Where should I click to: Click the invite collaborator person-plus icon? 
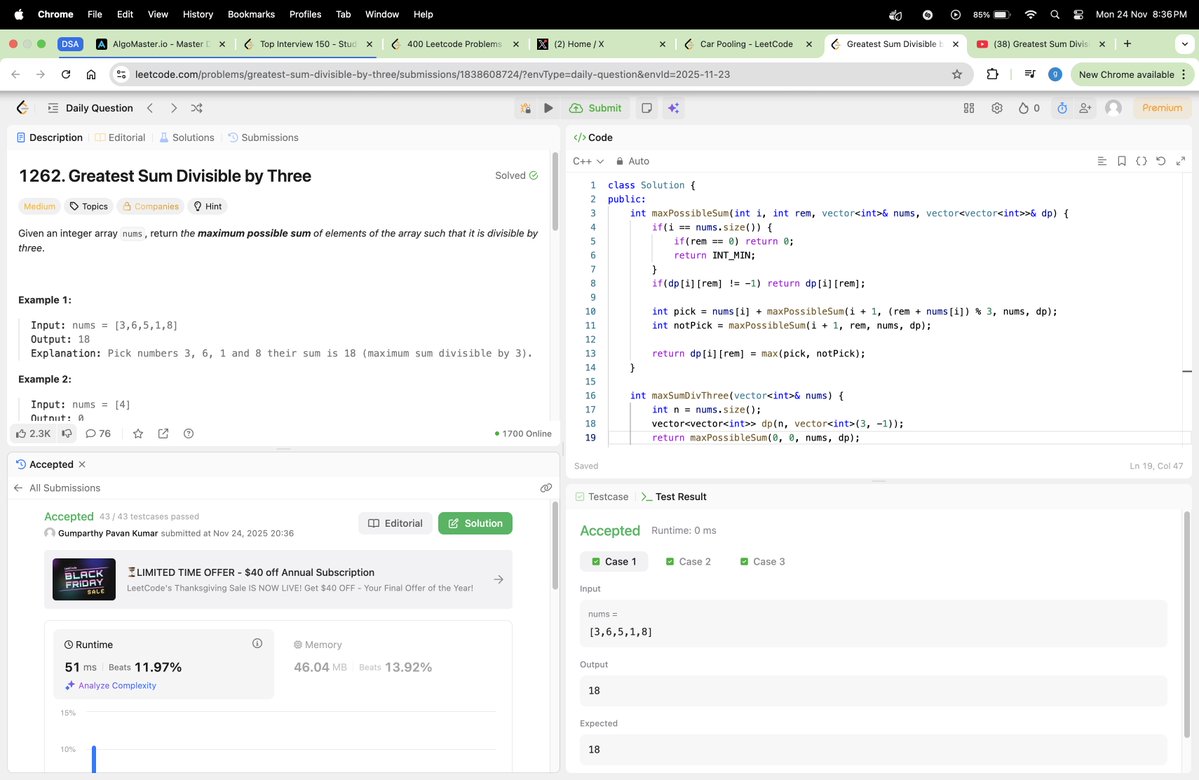pos(1084,108)
